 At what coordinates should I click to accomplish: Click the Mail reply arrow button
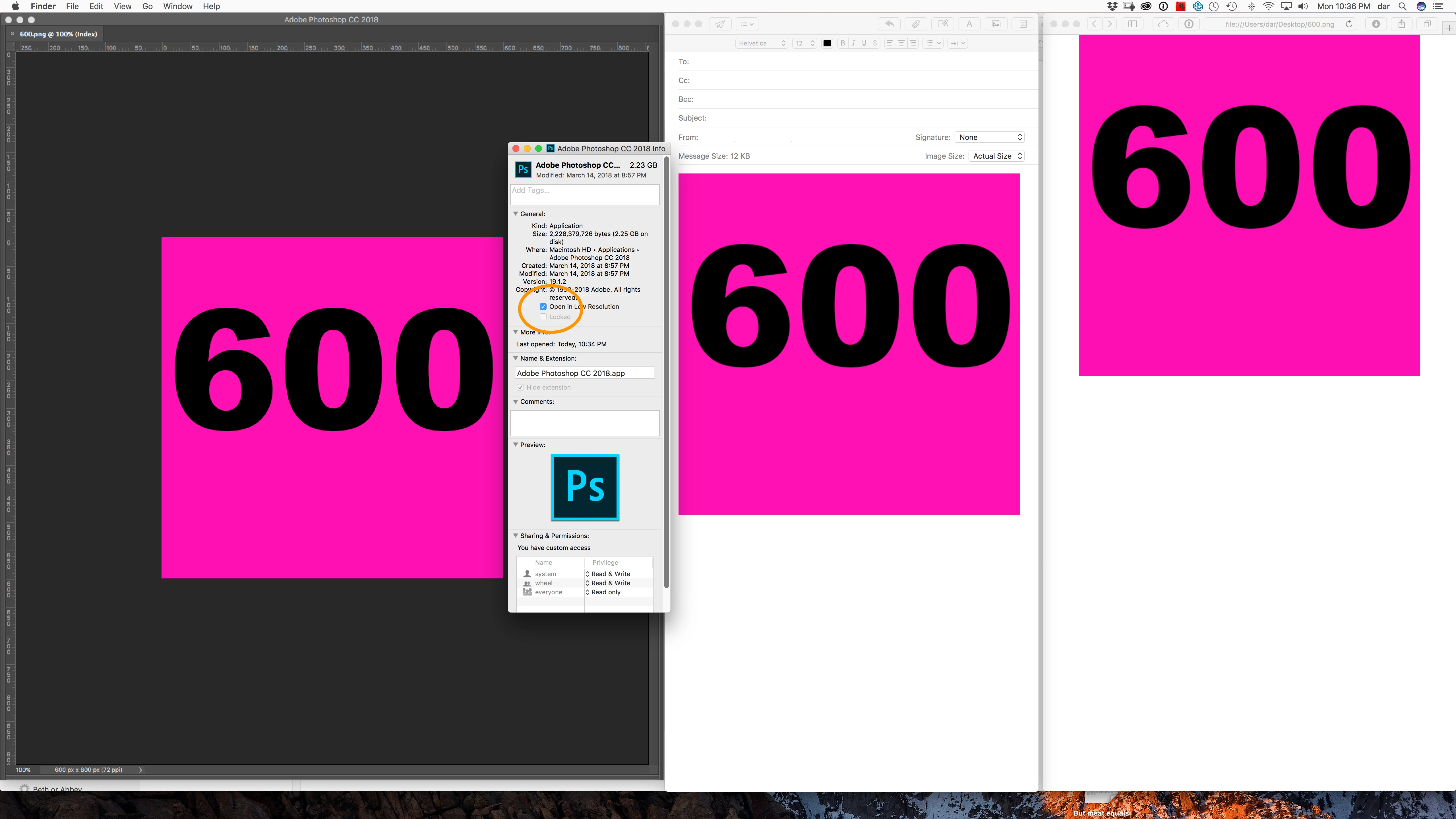pos(890,24)
